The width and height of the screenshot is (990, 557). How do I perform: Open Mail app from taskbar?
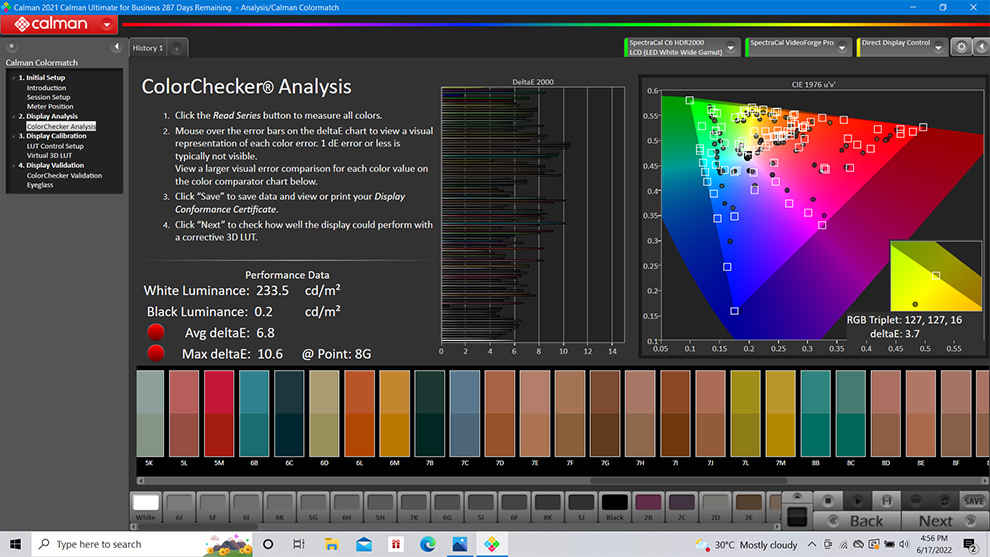364,544
